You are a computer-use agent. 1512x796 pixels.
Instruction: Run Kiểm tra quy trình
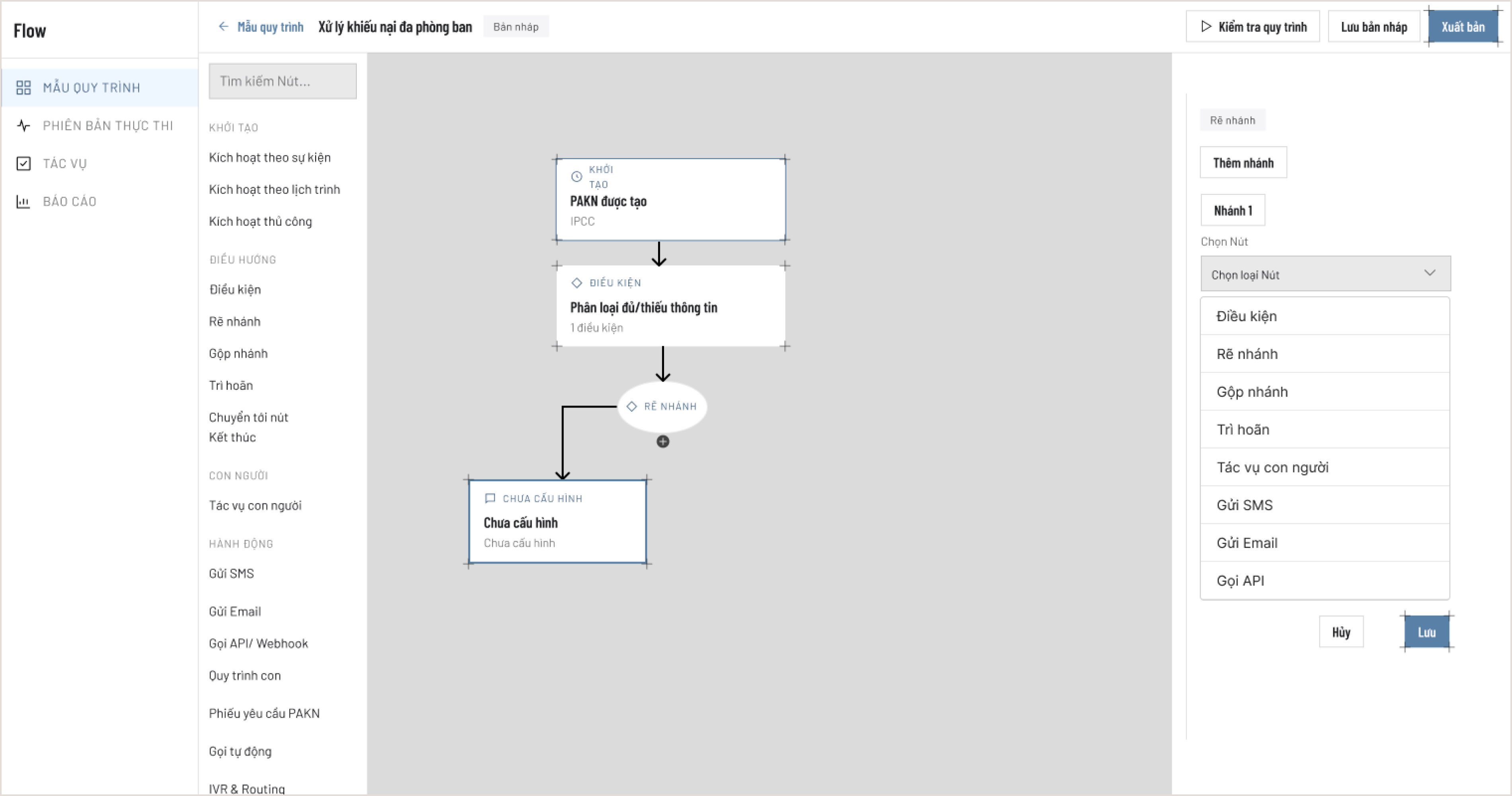pyautogui.click(x=1253, y=26)
